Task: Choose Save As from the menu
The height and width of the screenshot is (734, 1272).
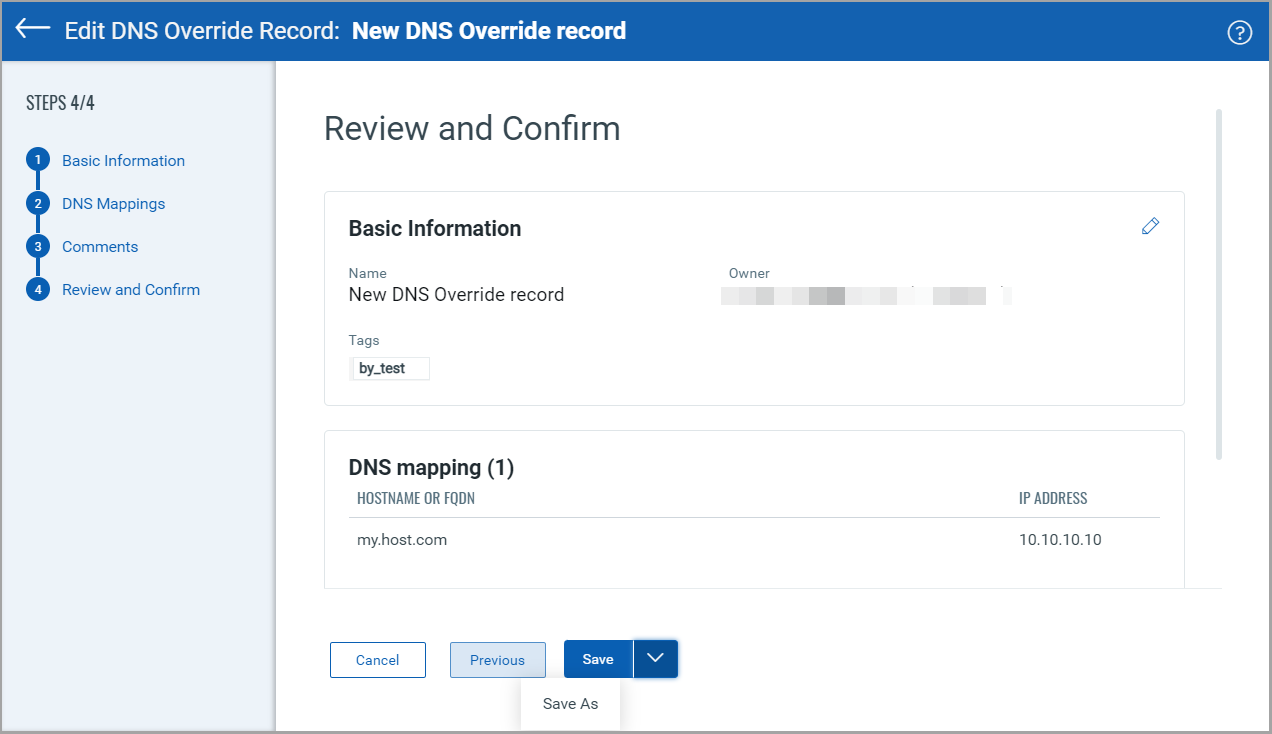Action: tap(570, 703)
